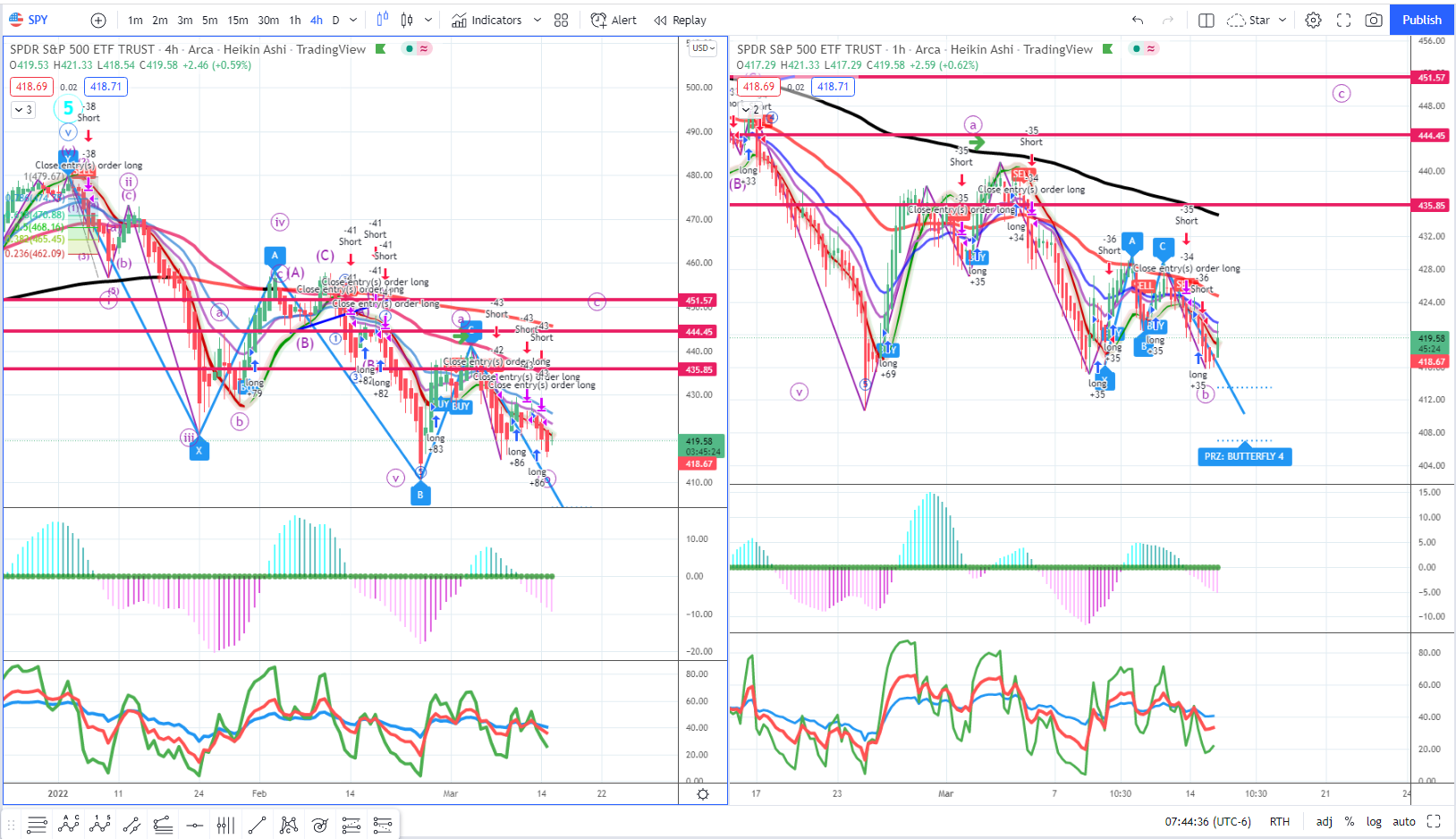Image resolution: width=1456 pixels, height=839 pixels.
Task: Open the SPY symbol search
Action: pyautogui.click(x=28, y=20)
